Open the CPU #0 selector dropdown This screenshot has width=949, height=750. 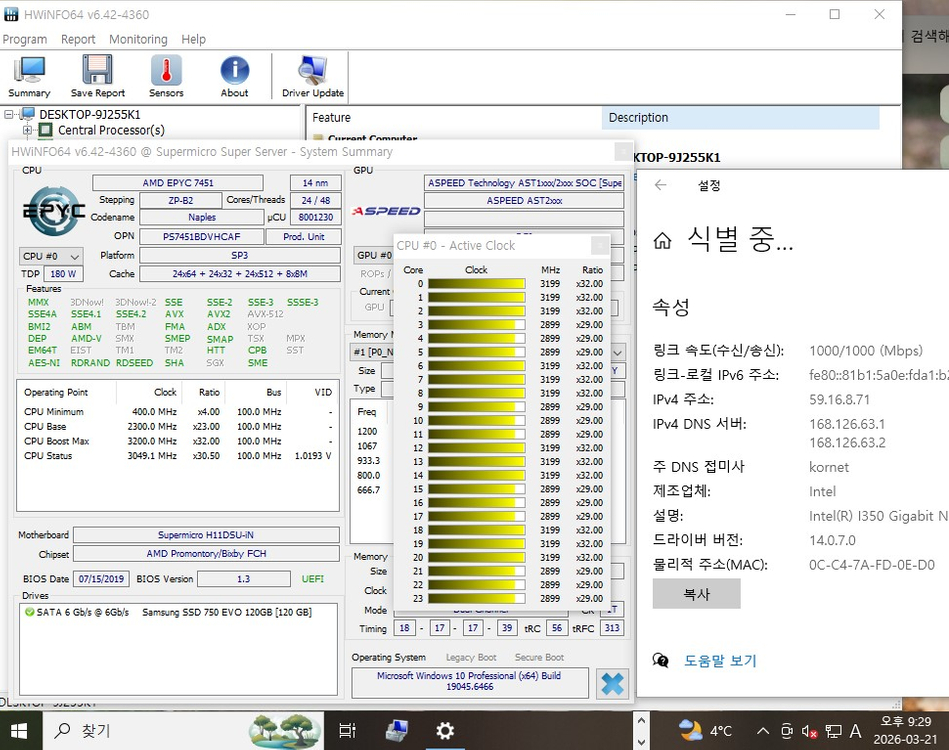[51, 256]
